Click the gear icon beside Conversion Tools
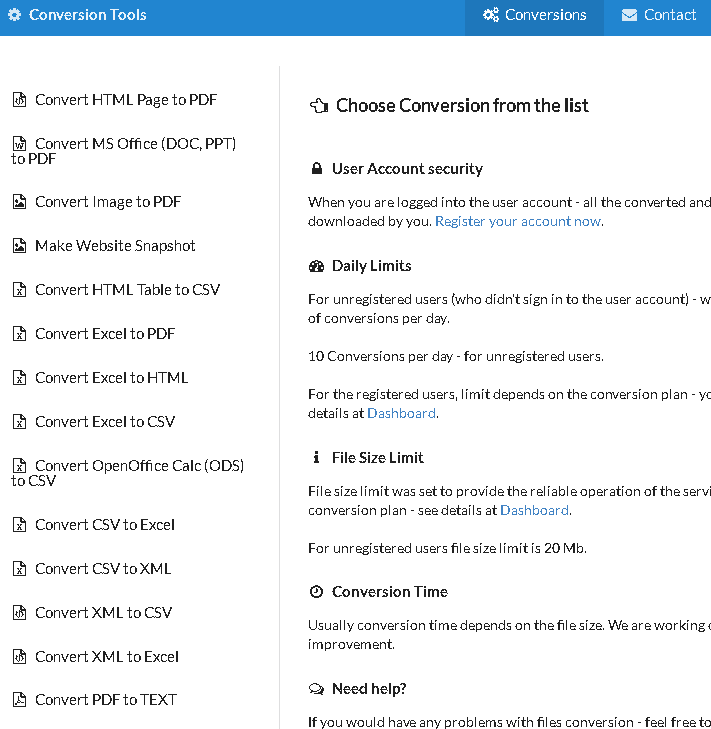 pos(14,15)
